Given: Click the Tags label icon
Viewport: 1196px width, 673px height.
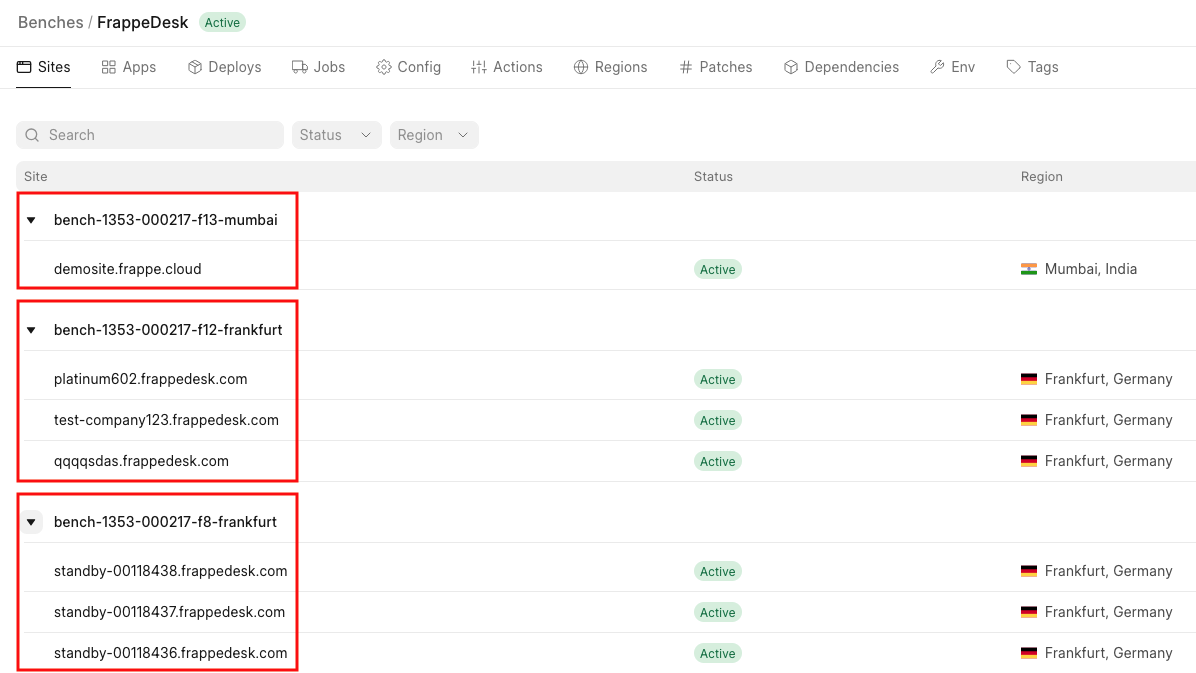Looking at the screenshot, I should (x=1013, y=67).
